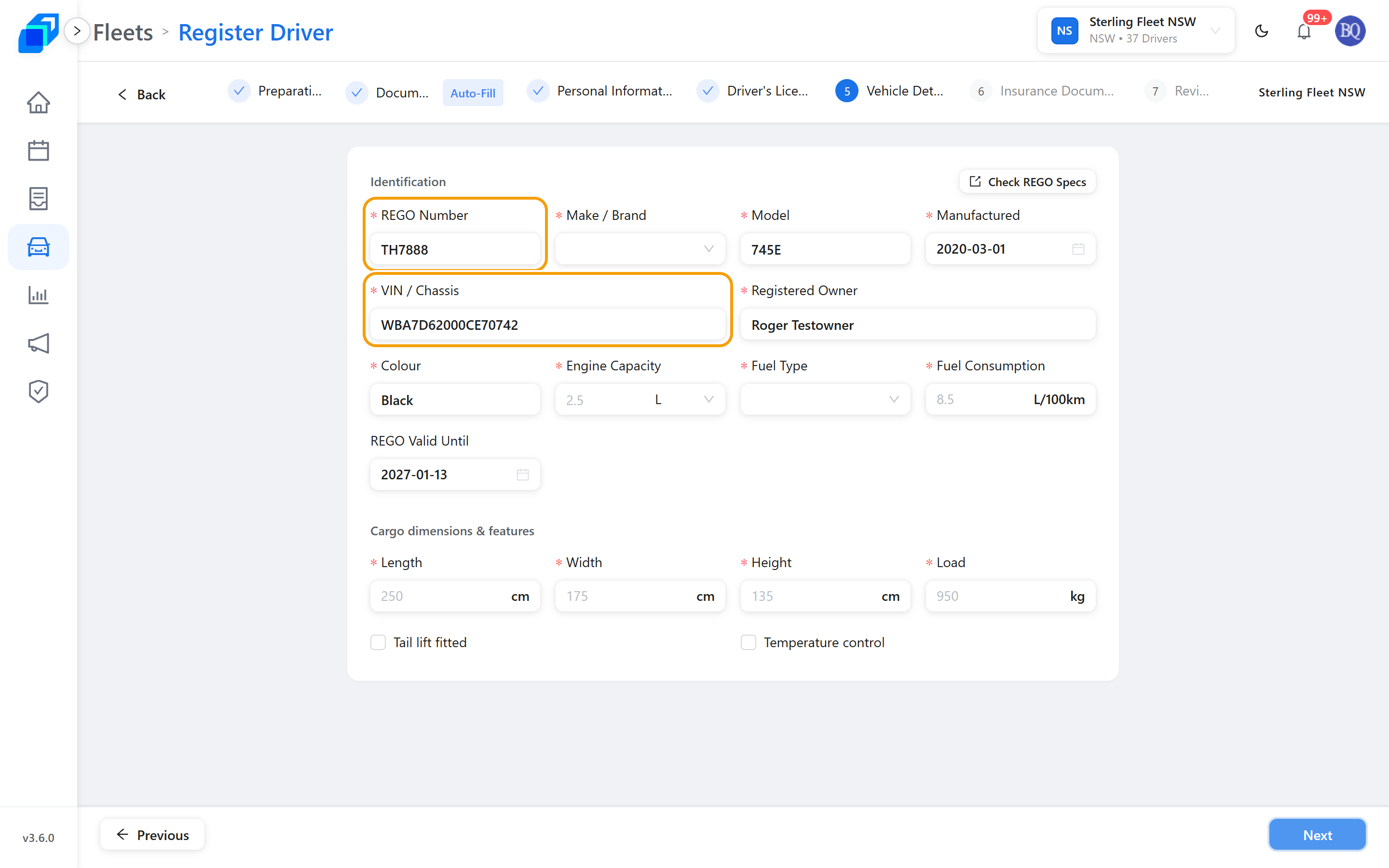
Task: Click the NS organisation badge
Action: (1065, 31)
